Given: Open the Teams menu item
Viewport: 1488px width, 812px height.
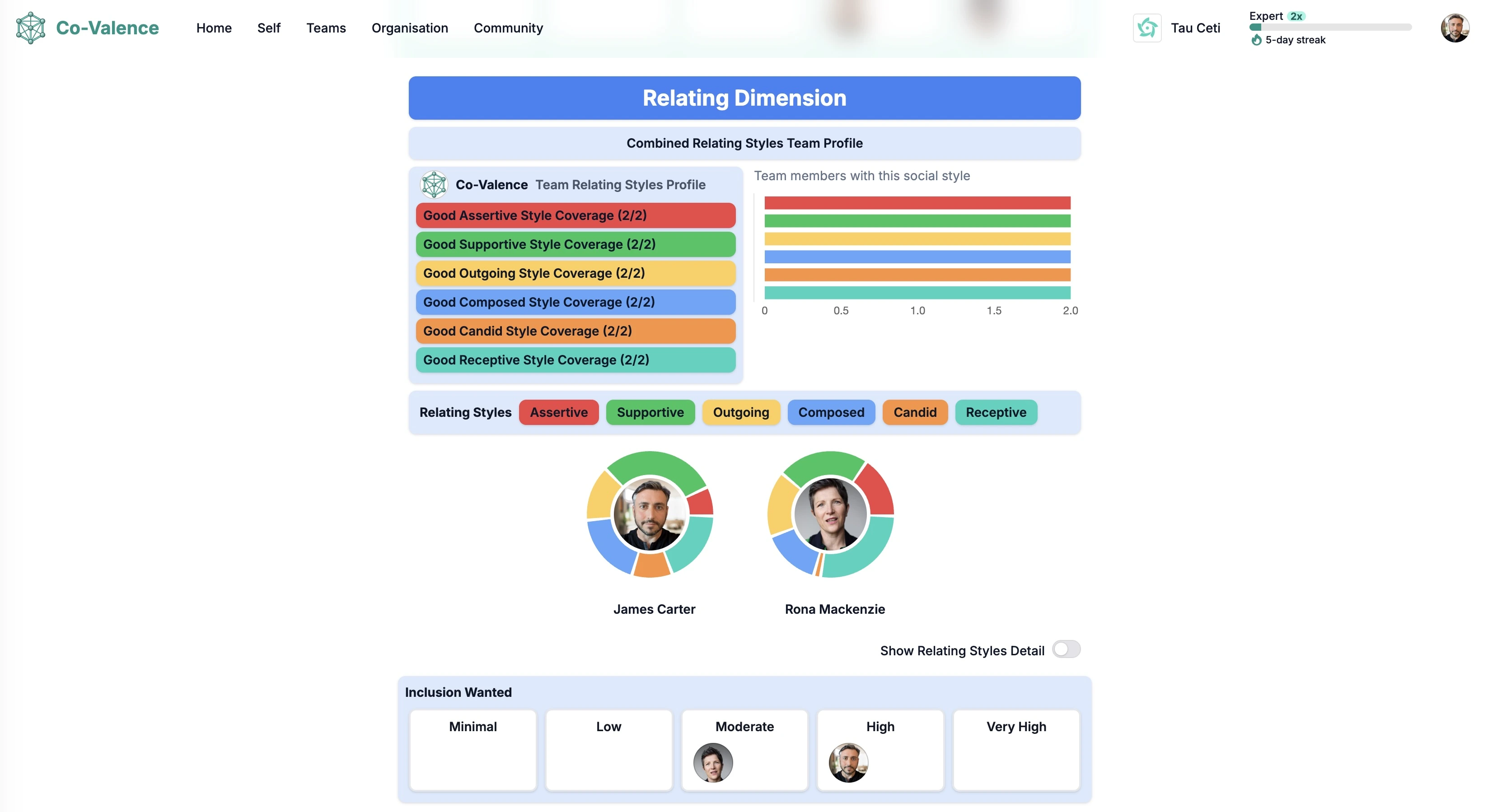Looking at the screenshot, I should tap(326, 28).
